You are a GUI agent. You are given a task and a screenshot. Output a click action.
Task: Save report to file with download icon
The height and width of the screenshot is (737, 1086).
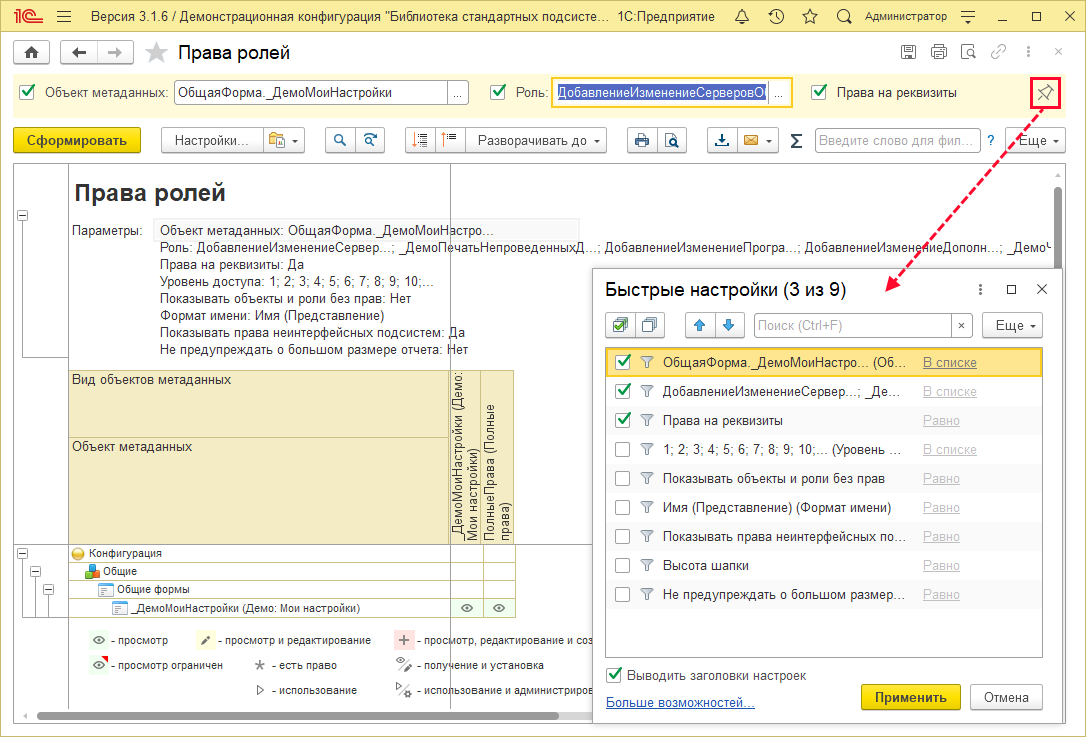point(722,141)
